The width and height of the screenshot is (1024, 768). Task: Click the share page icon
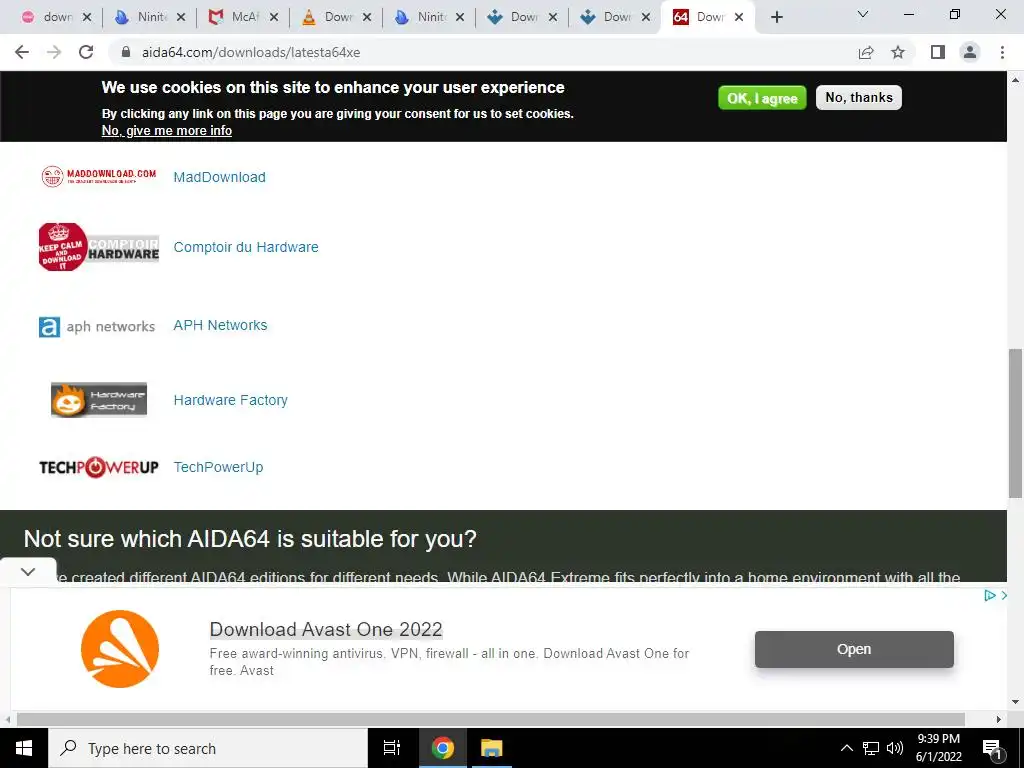[x=866, y=52]
